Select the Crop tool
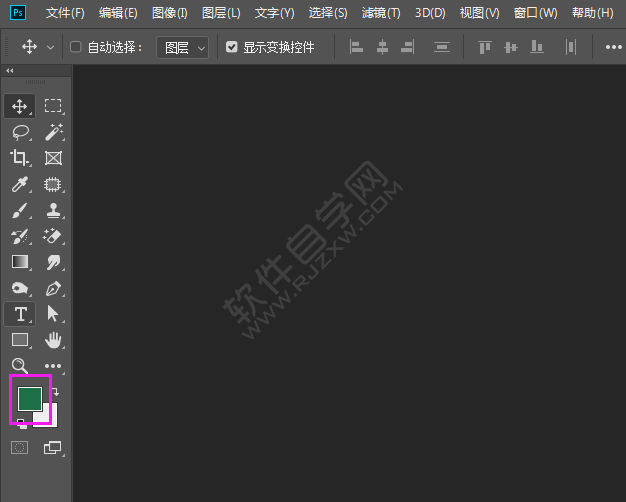 point(19,158)
